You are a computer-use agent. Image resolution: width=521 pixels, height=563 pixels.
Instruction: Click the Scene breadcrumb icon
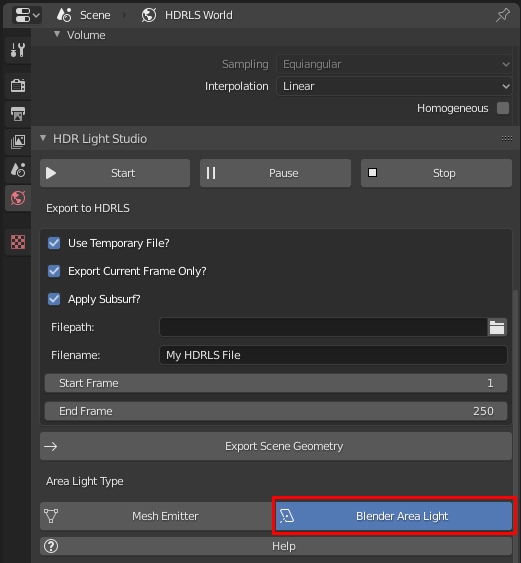pyautogui.click(x=64, y=15)
